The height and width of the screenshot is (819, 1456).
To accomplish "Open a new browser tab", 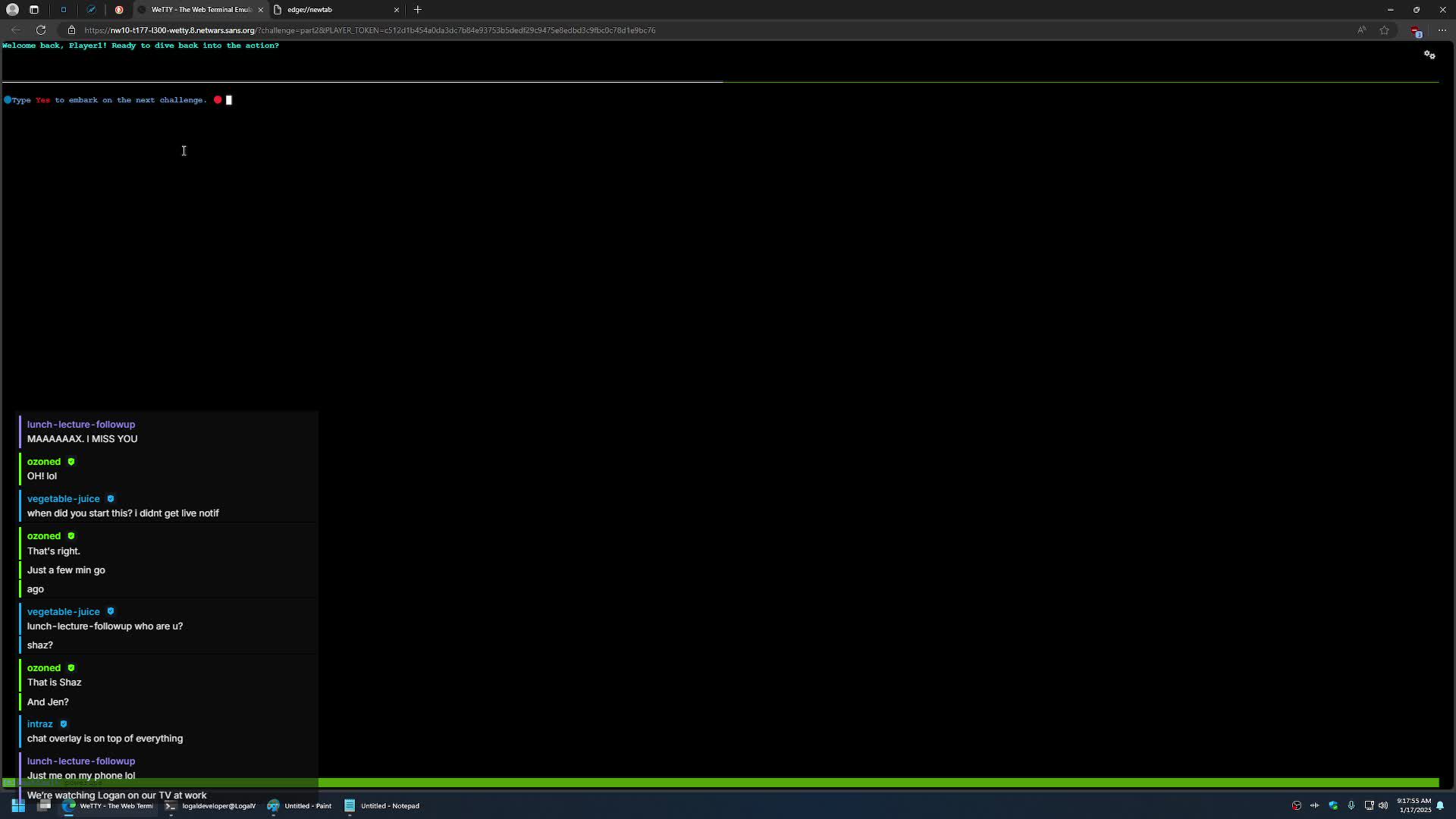I will [x=418, y=10].
